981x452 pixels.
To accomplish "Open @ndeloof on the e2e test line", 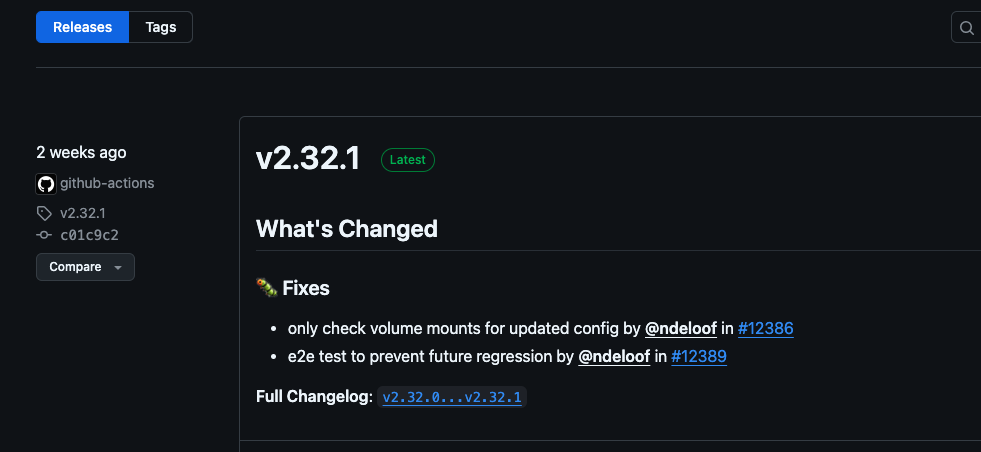I will point(614,356).
